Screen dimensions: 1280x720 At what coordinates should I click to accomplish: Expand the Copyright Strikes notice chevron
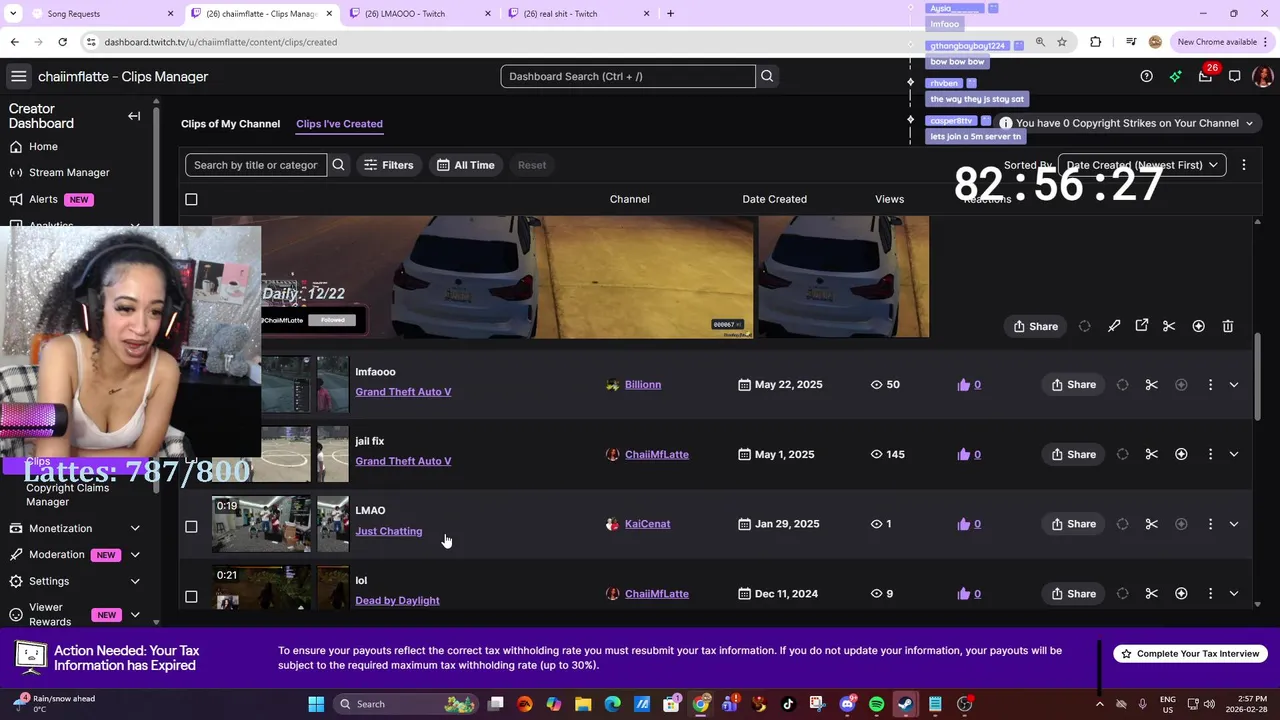point(1249,123)
